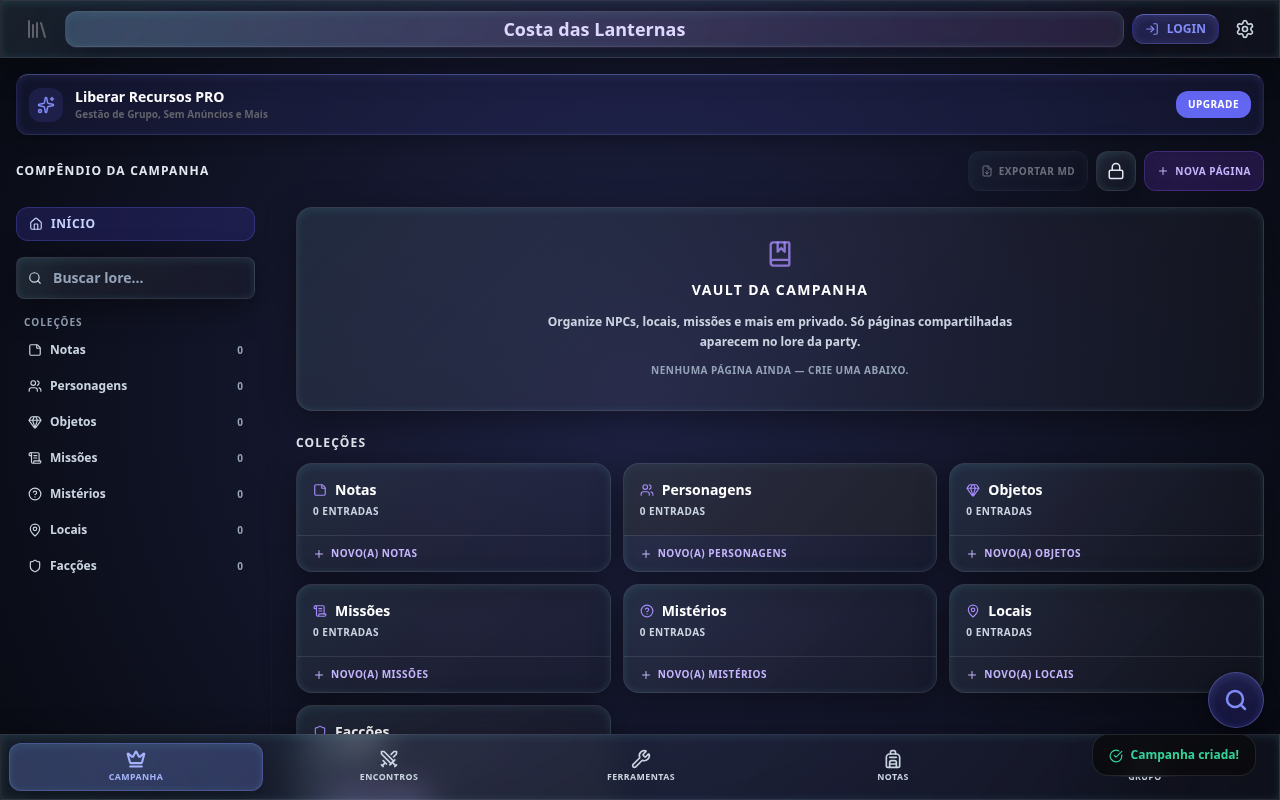Viewport: 1280px width, 800px height.
Task: Click the Objetos collection card title
Action: pos(1015,490)
